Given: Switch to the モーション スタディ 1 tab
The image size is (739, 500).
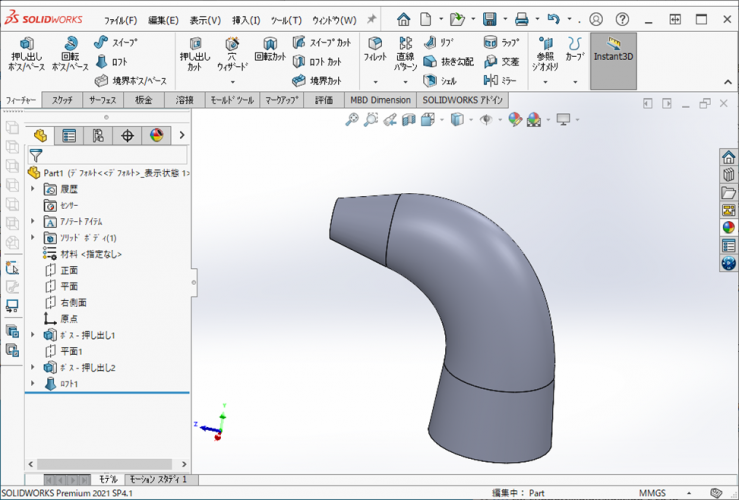Looking at the screenshot, I should coord(158,480).
